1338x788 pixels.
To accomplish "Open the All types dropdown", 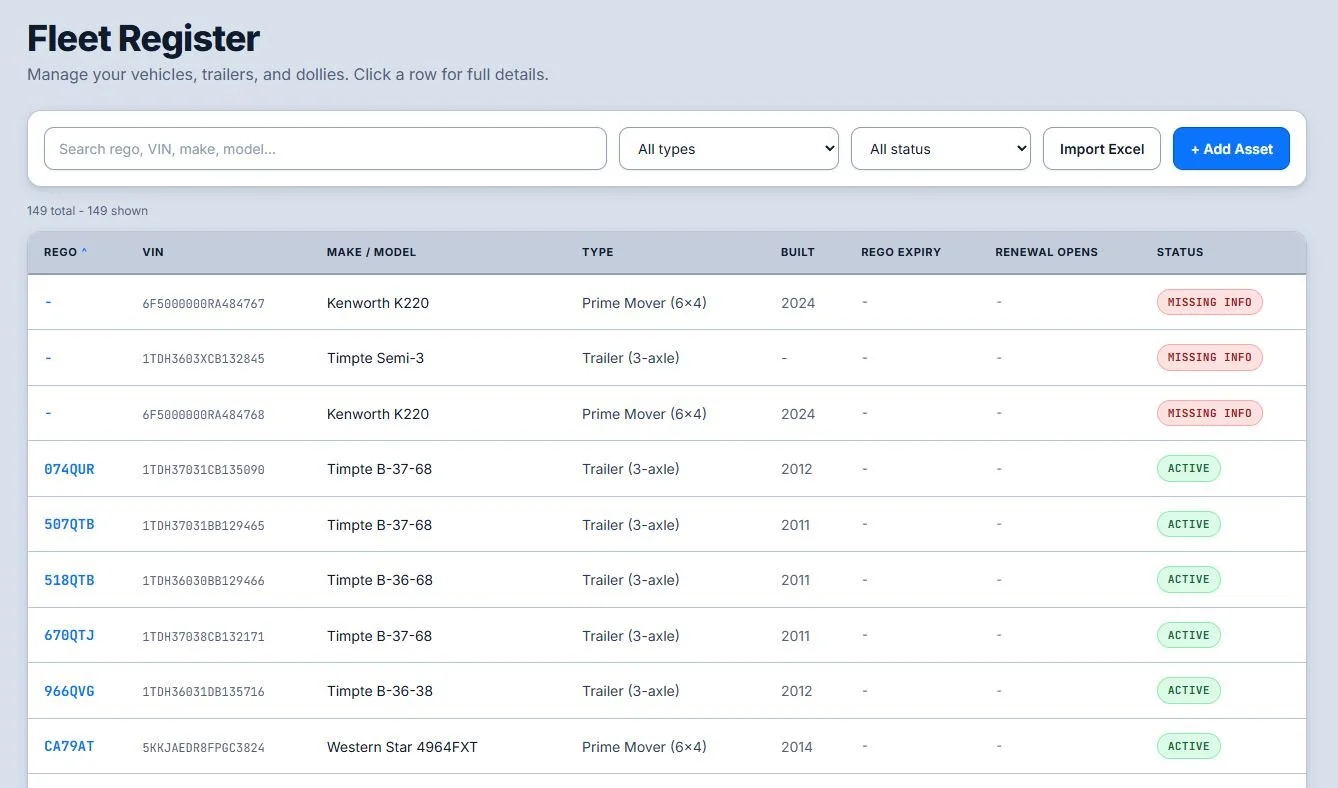I will (x=729, y=149).
